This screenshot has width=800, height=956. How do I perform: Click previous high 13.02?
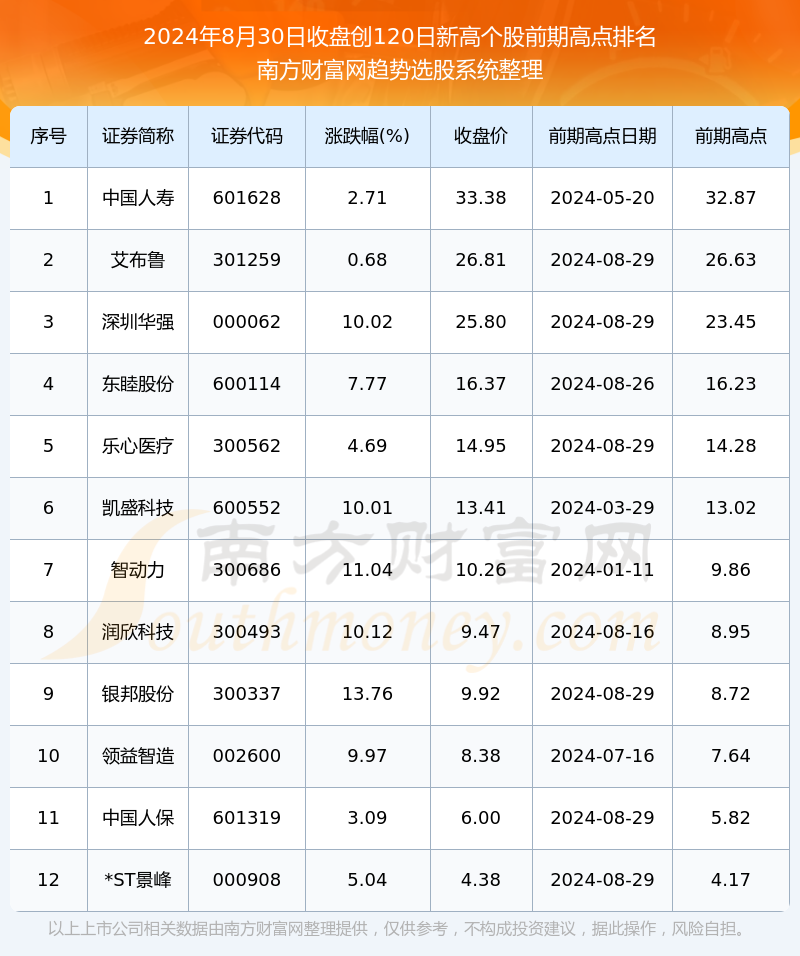(730, 508)
